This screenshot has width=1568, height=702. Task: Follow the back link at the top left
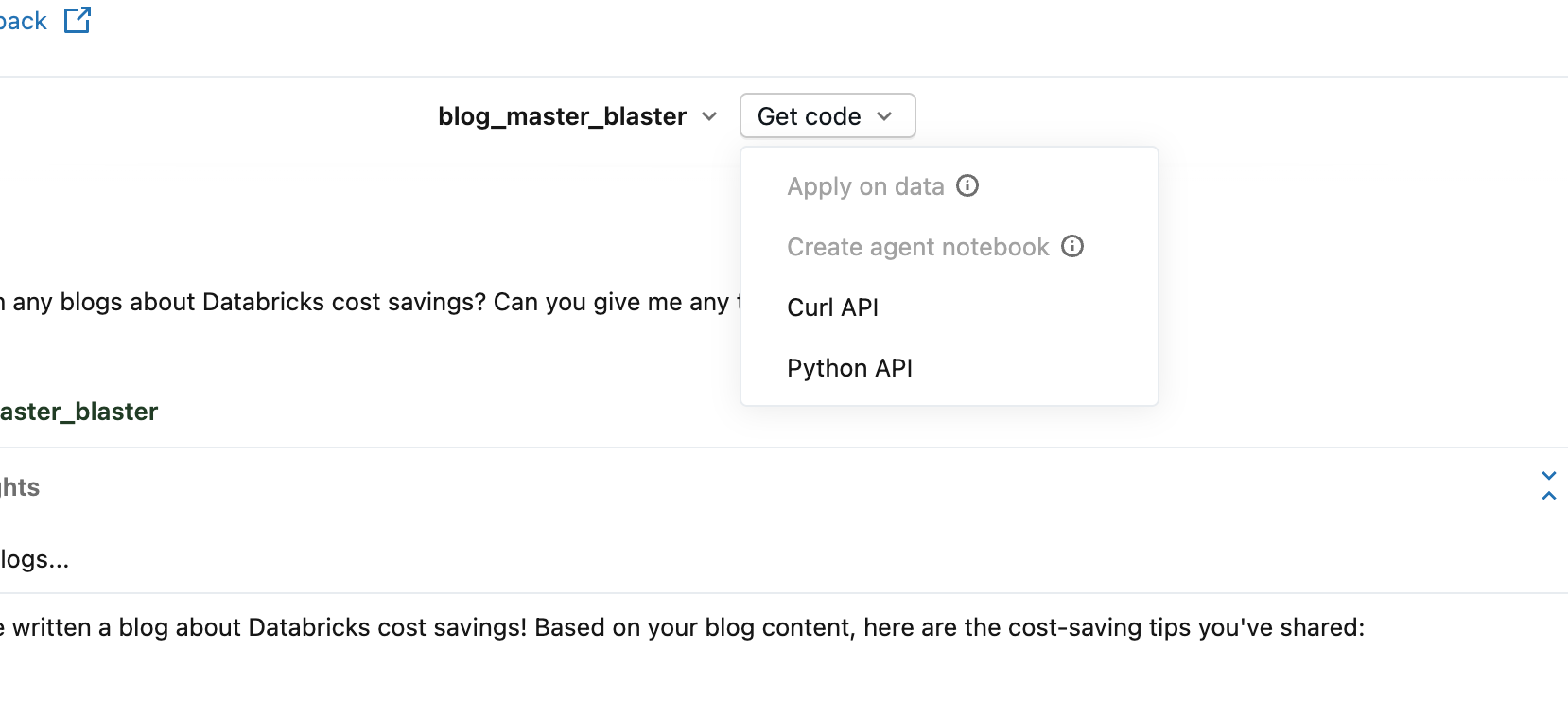[23, 21]
